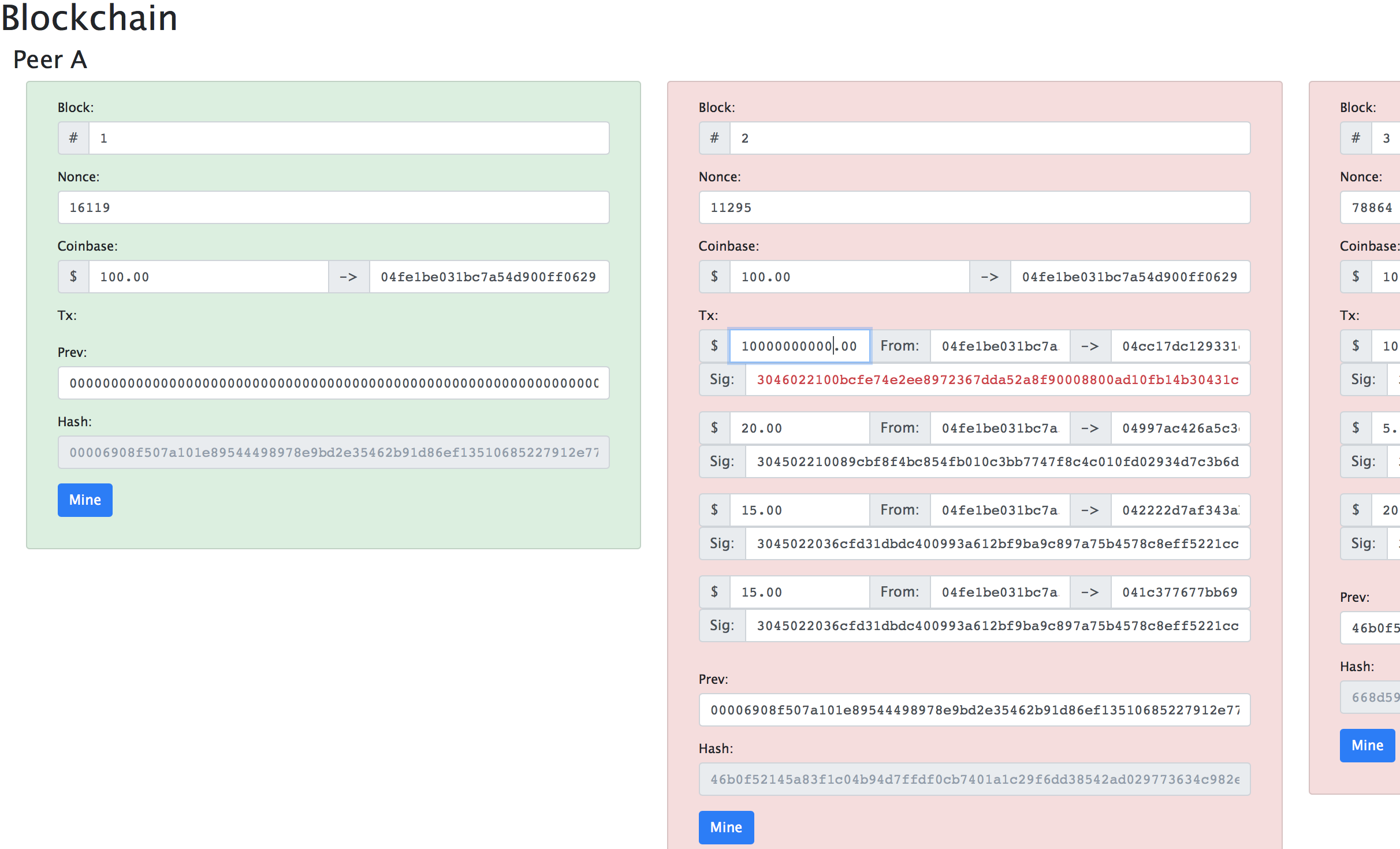Screen dimensions: 1400x849
Task: Click the Hash label in block 2
Action: coord(716,749)
